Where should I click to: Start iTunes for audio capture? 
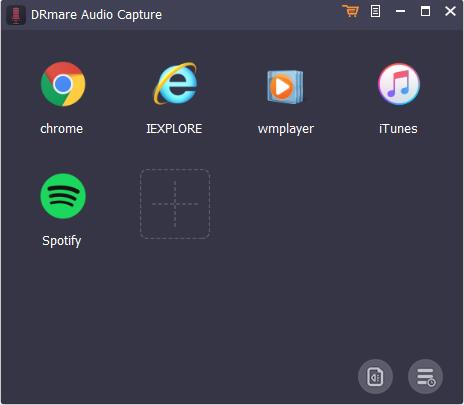[399, 84]
